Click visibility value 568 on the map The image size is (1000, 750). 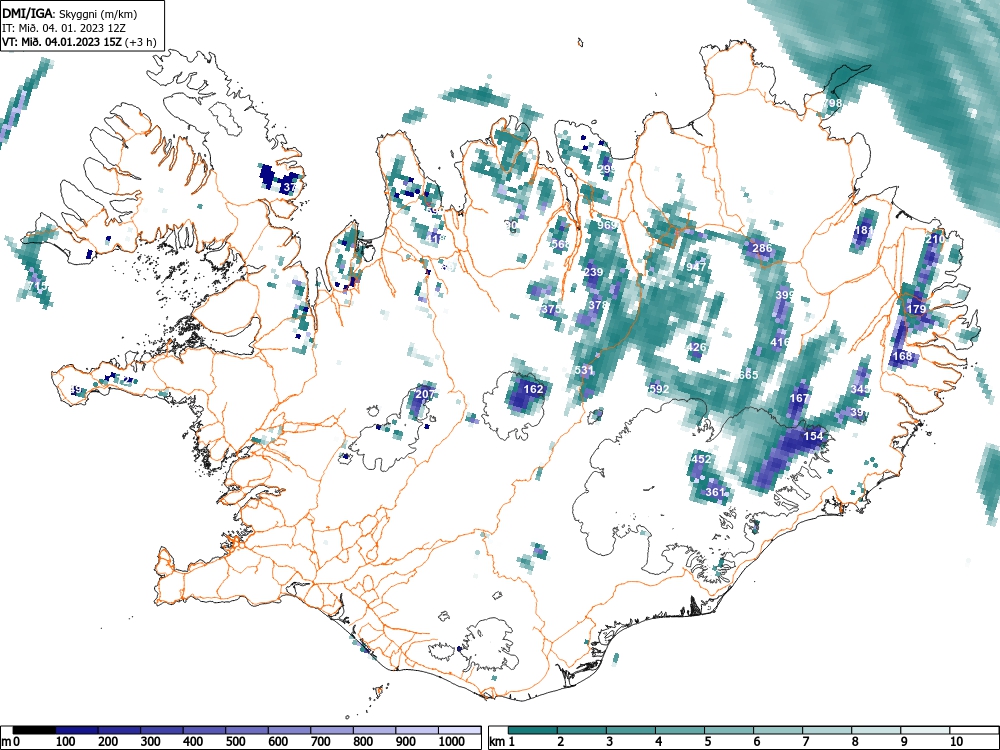pos(561,244)
